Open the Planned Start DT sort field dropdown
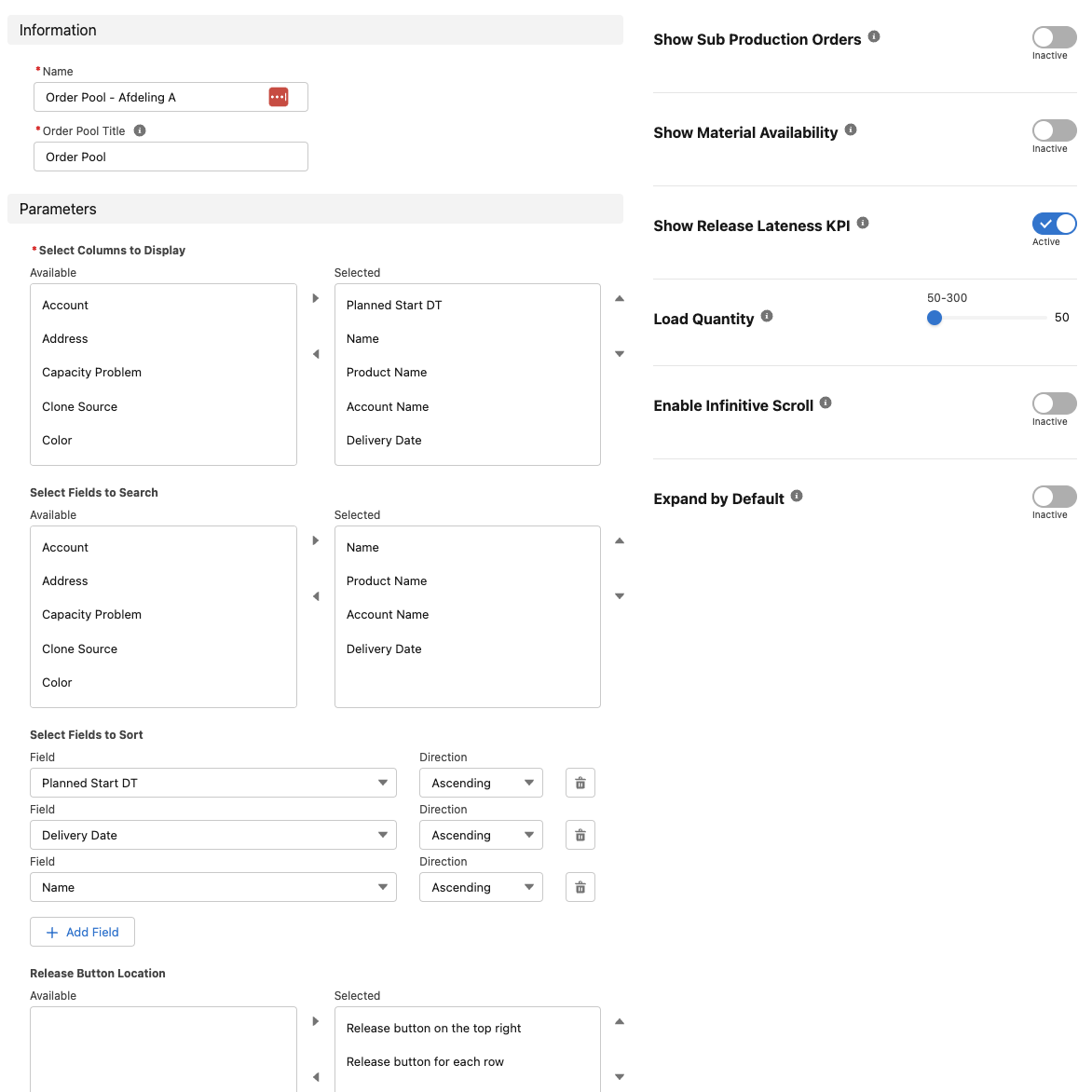 pyautogui.click(x=213, y=783)
